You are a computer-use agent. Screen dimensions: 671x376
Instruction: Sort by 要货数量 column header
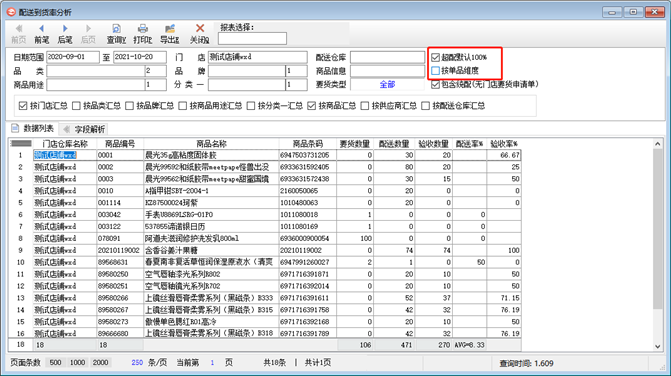(355, 144)
